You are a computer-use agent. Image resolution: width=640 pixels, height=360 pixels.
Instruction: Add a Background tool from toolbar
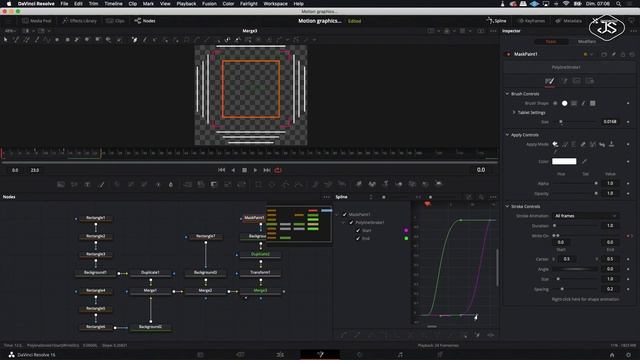tap(61, 184)
